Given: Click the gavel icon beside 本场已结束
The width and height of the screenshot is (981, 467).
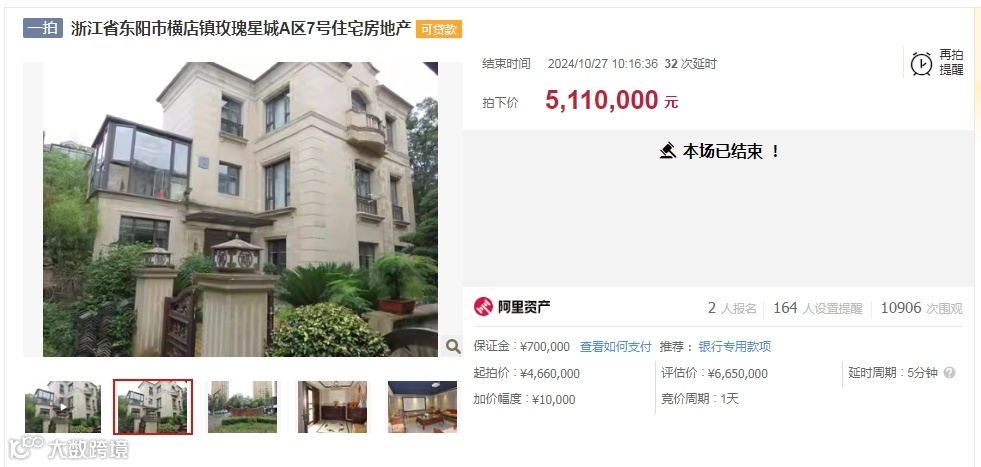Looking at the screenshot, I should (668, 151).
